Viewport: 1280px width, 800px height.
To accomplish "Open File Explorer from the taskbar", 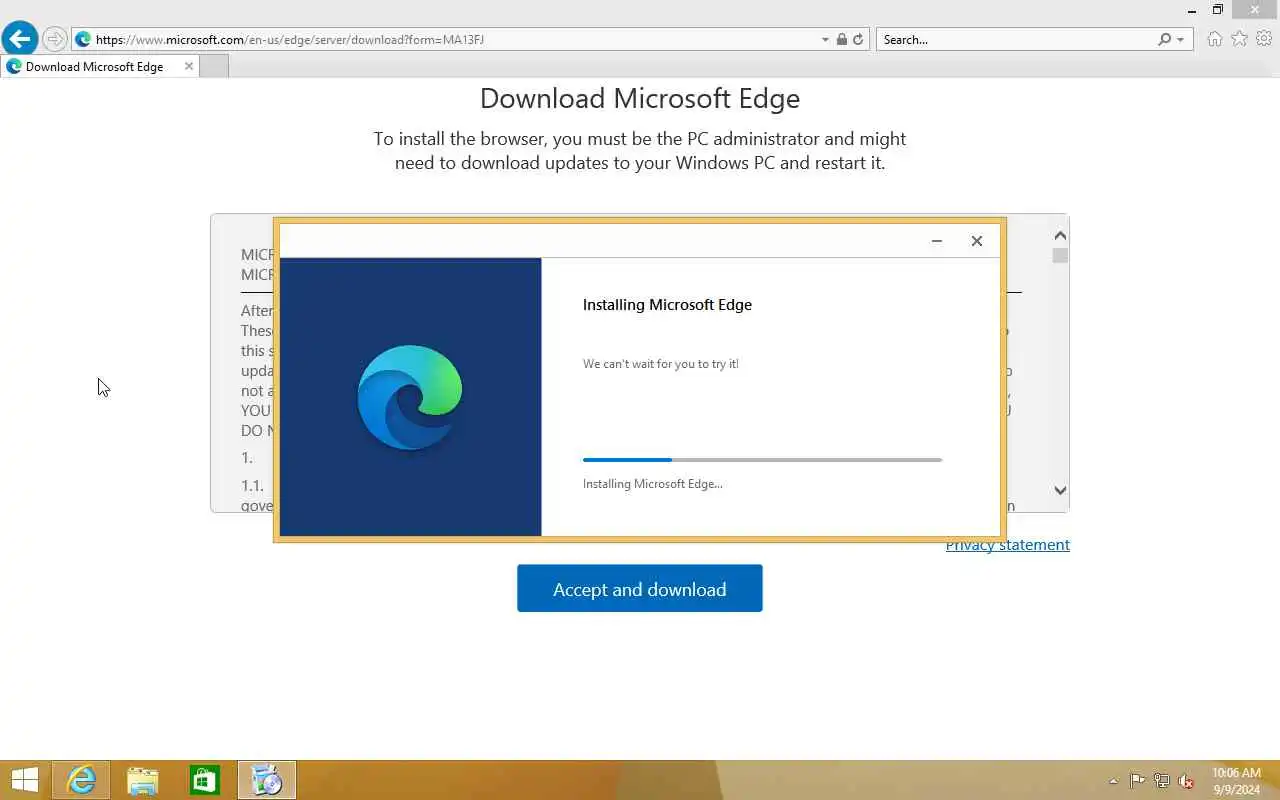I will (143, 780).
